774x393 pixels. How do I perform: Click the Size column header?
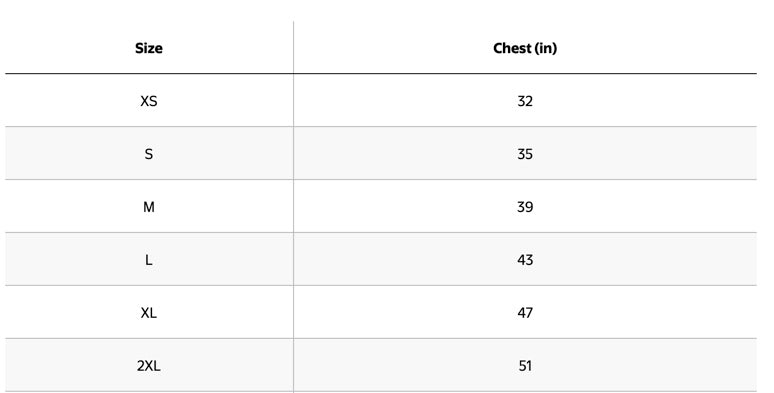coord(149,48)
